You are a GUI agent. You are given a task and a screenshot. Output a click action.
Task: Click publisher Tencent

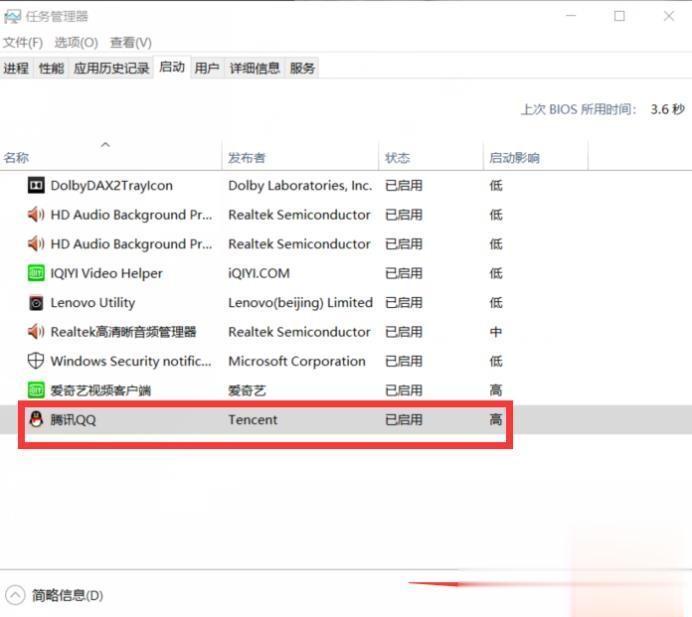pos(253,419)
